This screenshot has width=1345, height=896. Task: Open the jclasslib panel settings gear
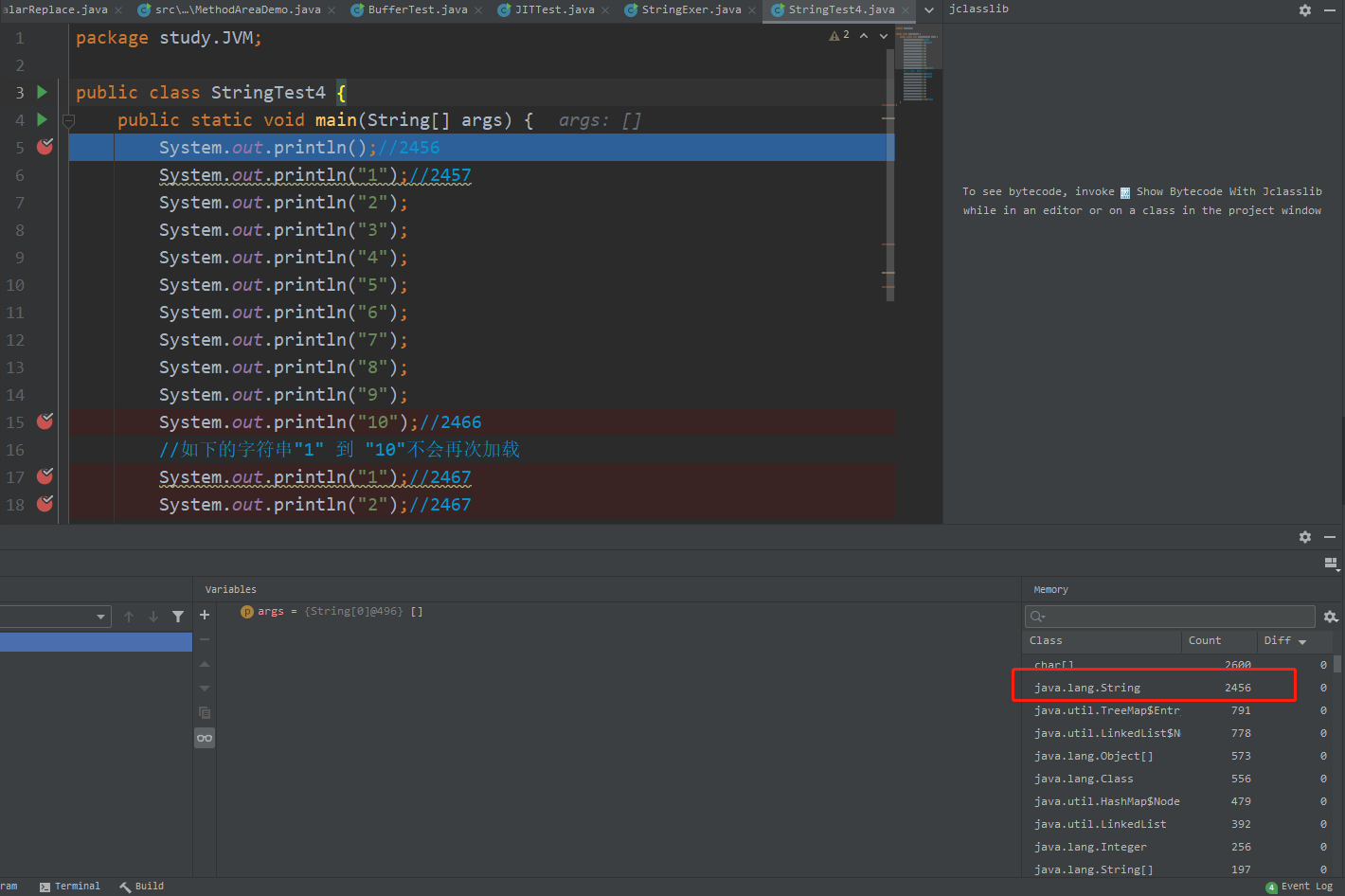point(1305,9)
